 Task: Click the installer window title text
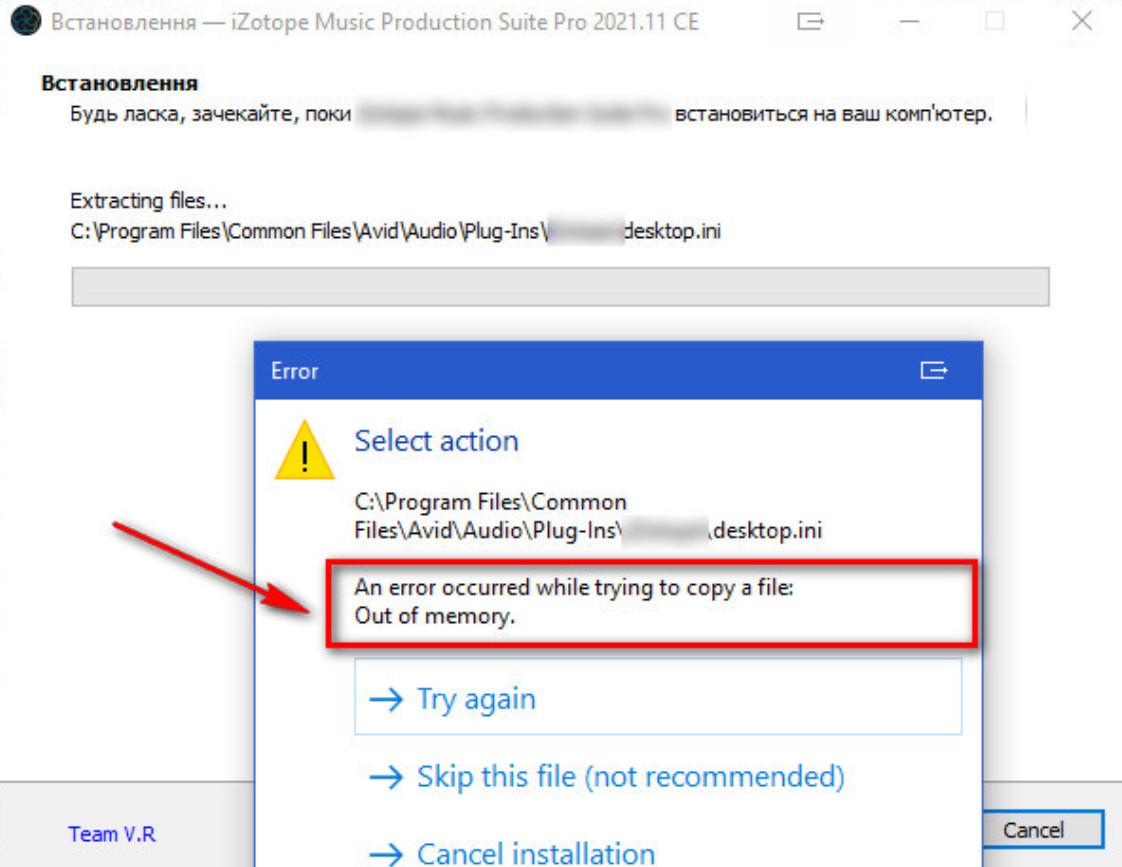tap(375, 22)
